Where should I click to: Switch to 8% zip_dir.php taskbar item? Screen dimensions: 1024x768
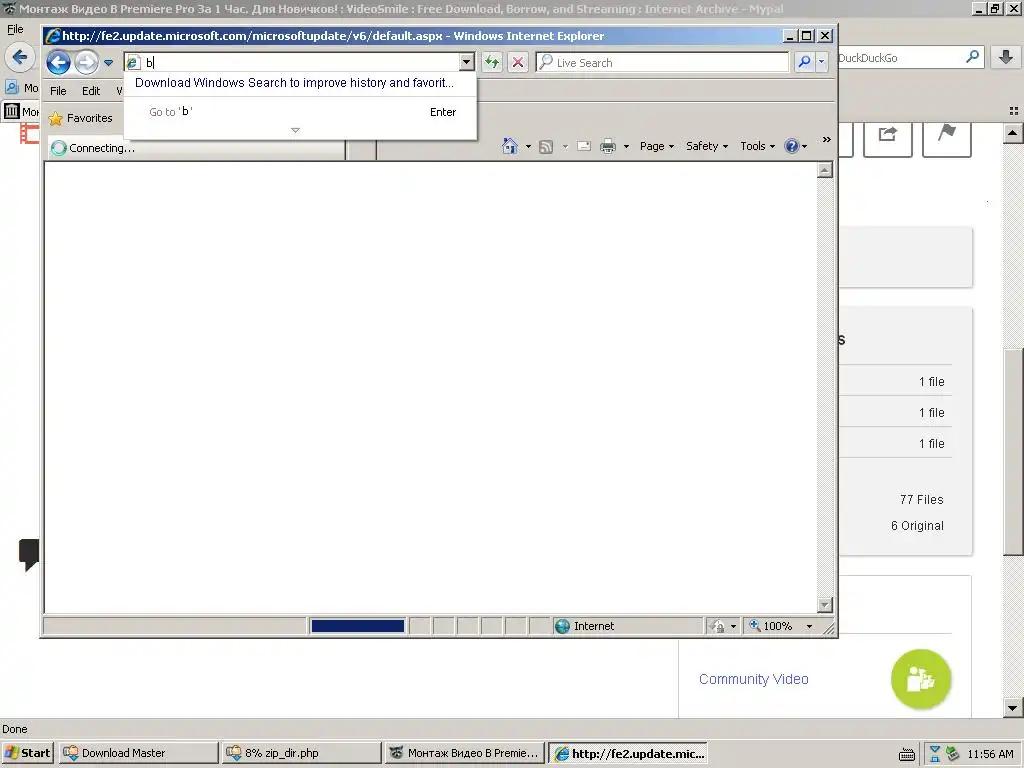coord(301,753)
